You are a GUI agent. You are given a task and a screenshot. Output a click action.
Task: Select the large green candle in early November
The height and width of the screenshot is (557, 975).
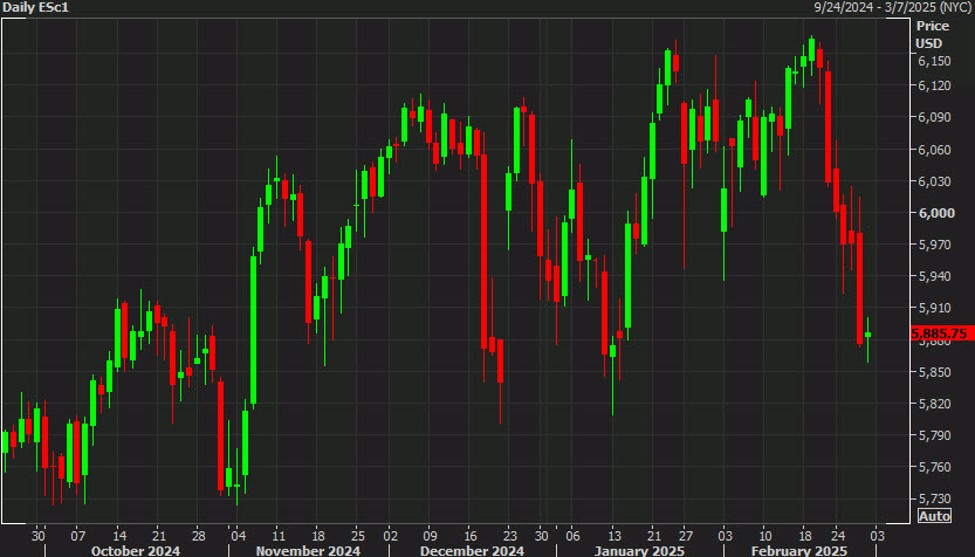(x=253, y=330)
